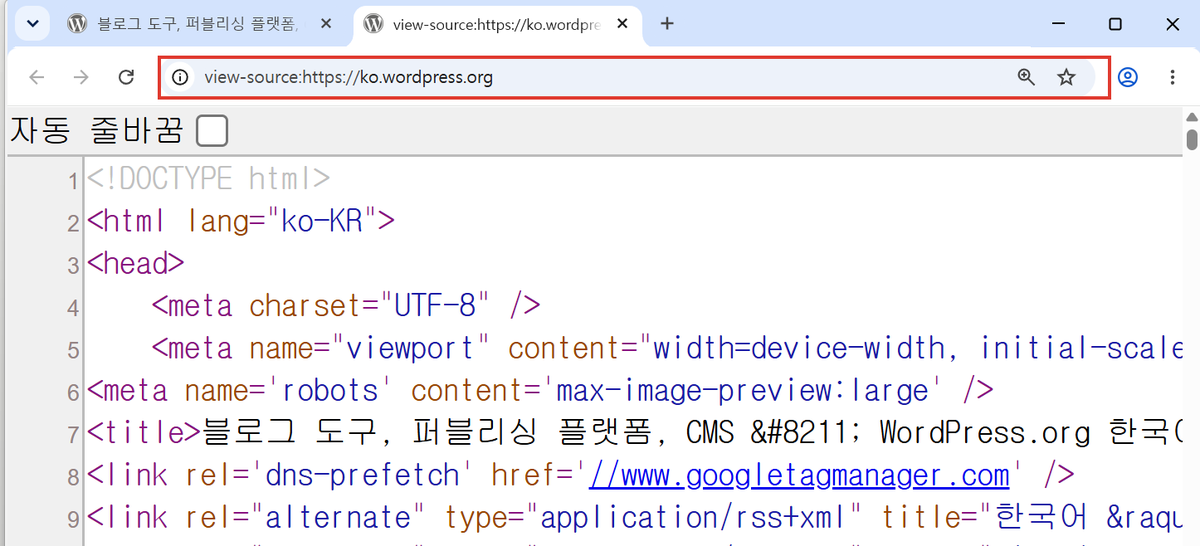Enable the 자동 줄바꿈 checkbox
The image size is (1200, 546).
pyautogui.click(x=212, y=131)
